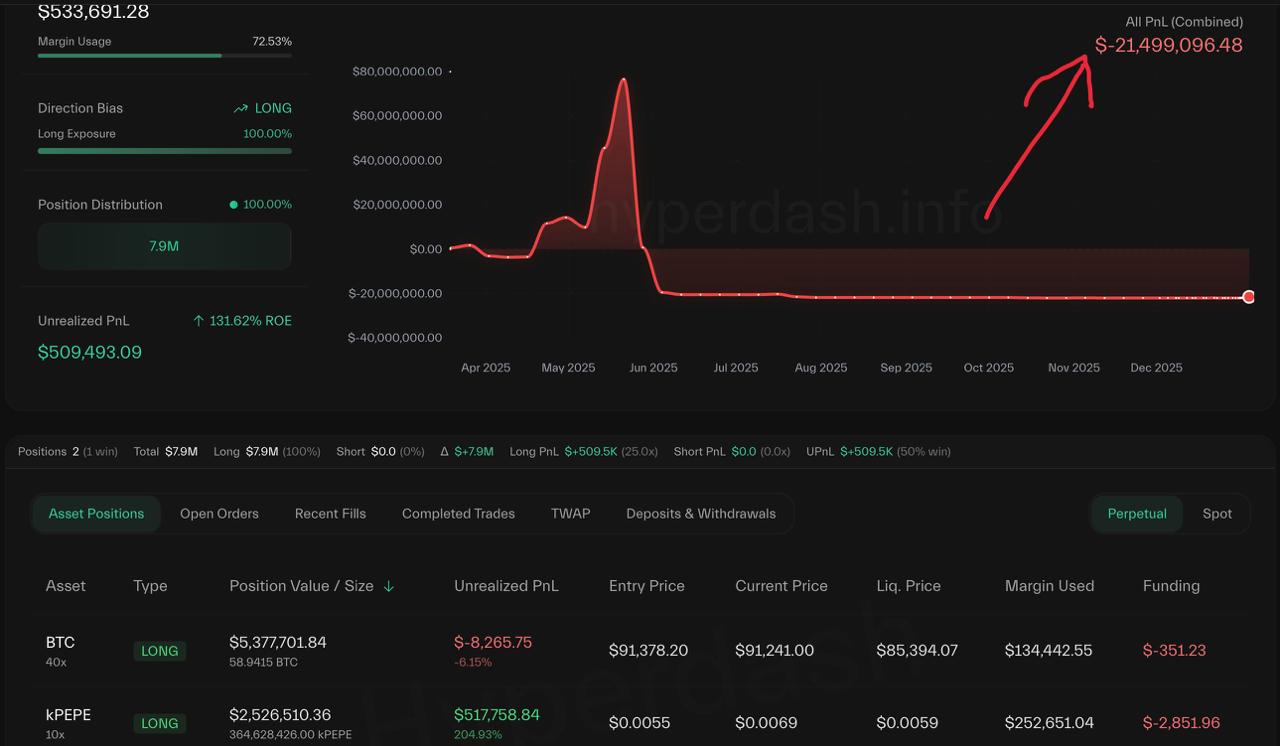Click the red endpoint marker on the PnL chart
The image size is (1280, 746).
click(x=1248, y=297)
